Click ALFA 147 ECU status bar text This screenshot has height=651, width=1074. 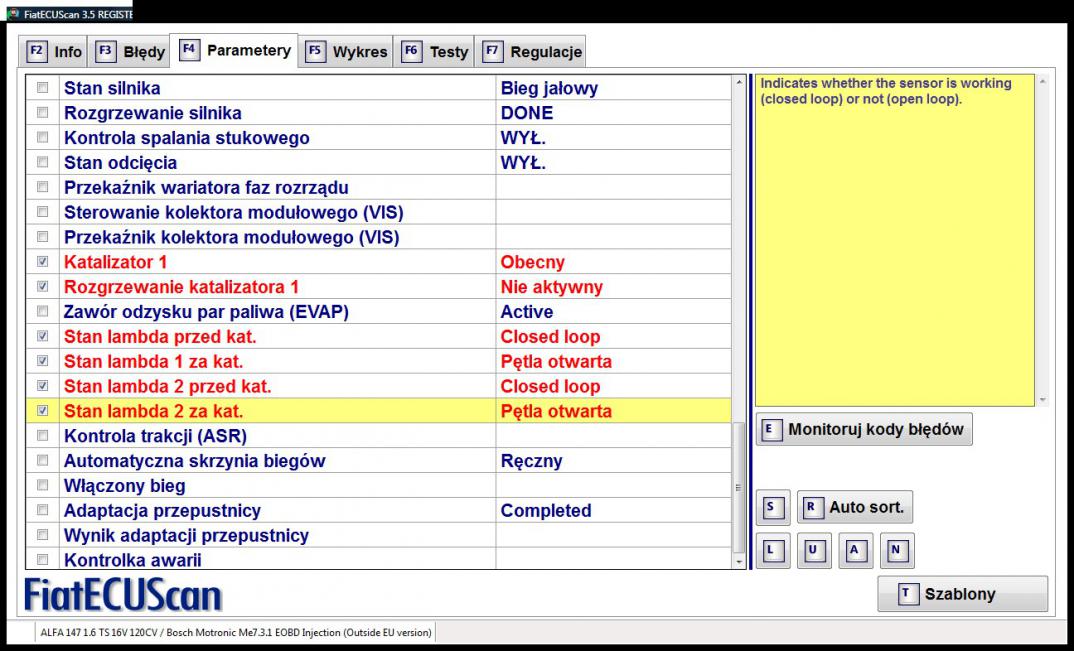click(x=236, y=632)
